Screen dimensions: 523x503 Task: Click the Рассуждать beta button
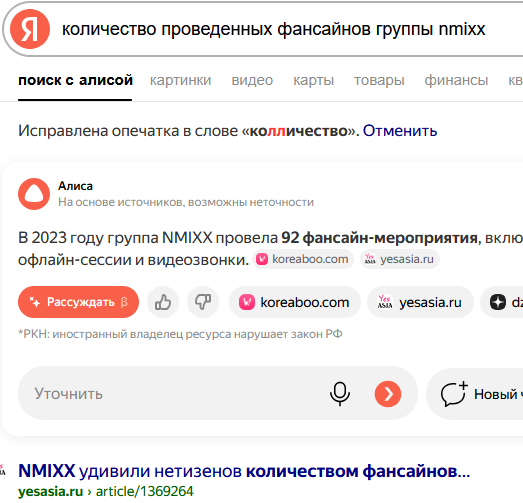click(78, 302)
